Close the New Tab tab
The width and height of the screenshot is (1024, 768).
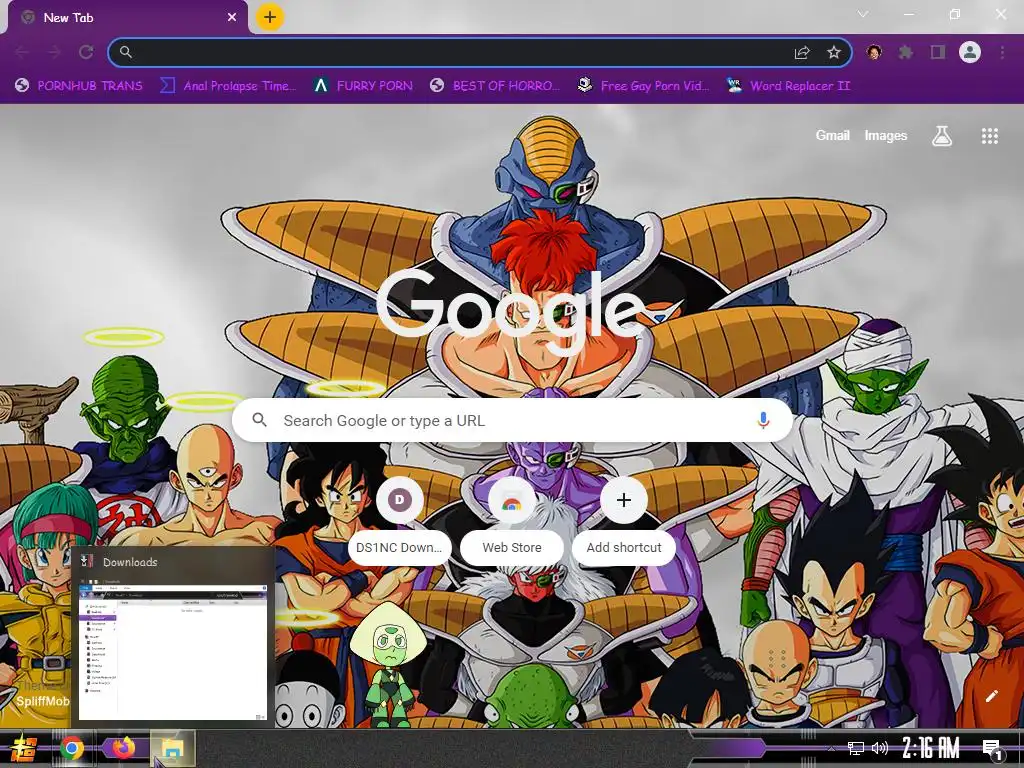point(232,18)
